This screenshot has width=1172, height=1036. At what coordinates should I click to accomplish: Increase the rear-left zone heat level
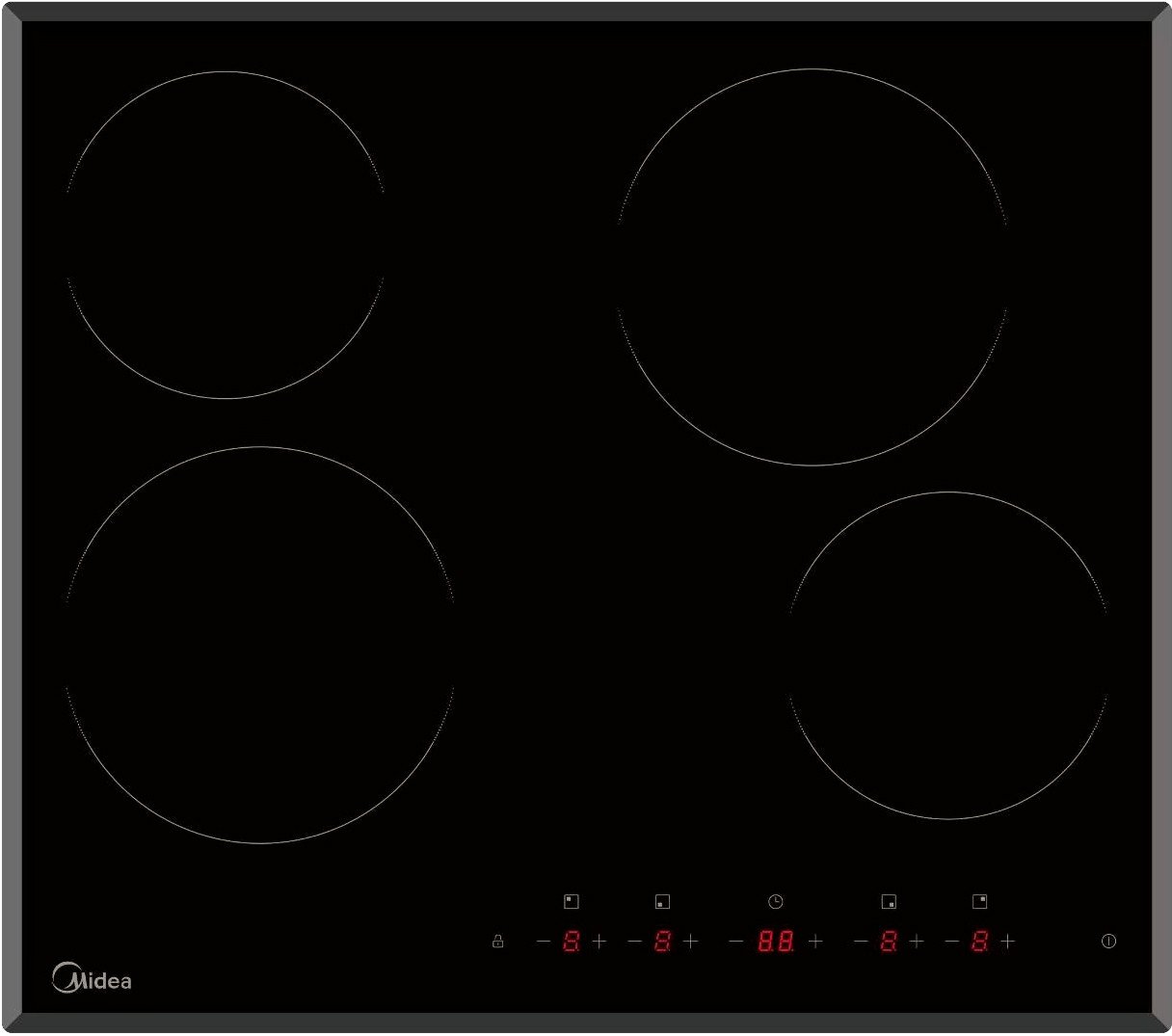599,942
